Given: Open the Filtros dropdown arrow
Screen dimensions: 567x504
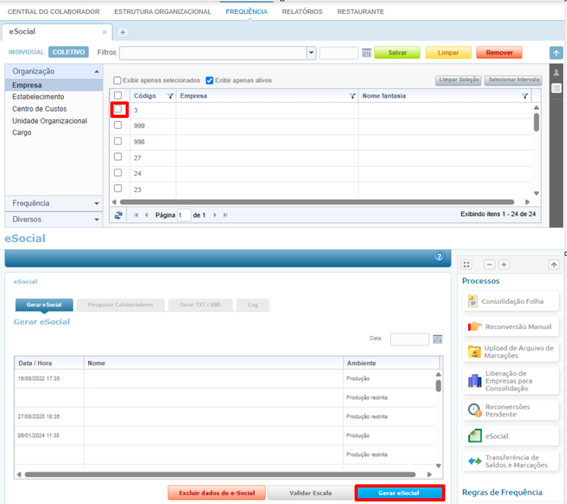Looking at the screenshot, I should coord(311,53).
